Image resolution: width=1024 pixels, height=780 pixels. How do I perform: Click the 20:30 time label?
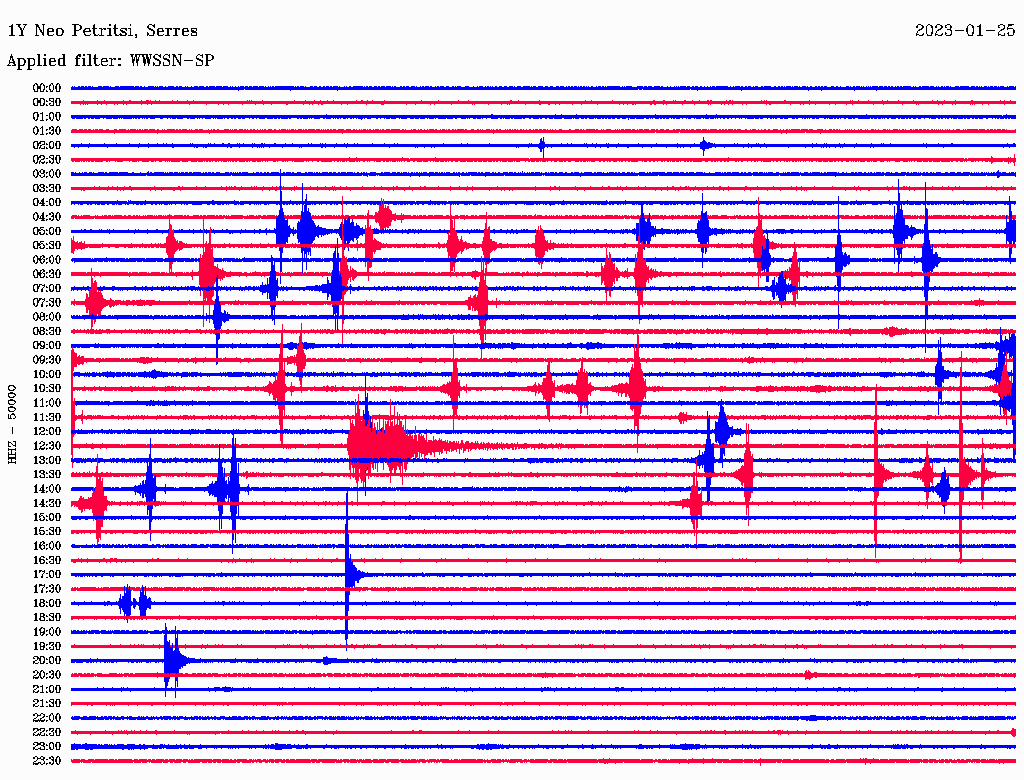[x=46, y=675]
